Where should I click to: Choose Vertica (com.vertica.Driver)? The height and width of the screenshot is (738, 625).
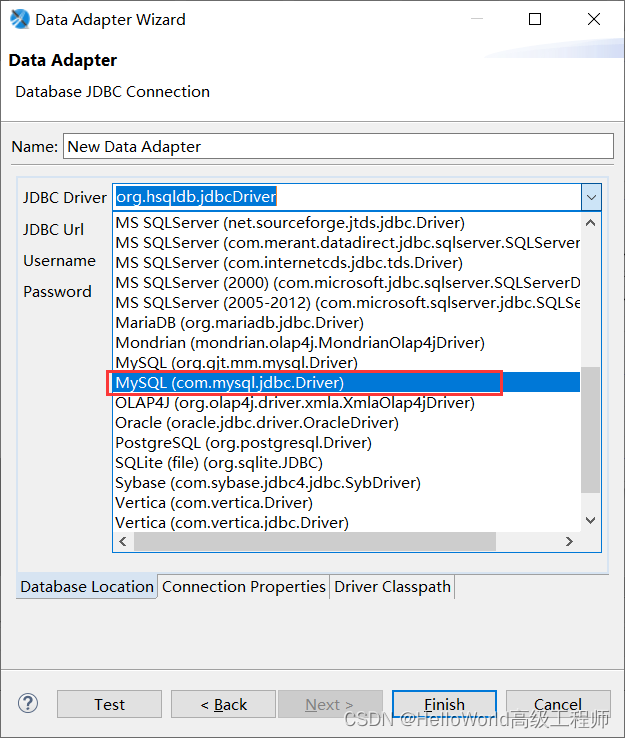346,503
